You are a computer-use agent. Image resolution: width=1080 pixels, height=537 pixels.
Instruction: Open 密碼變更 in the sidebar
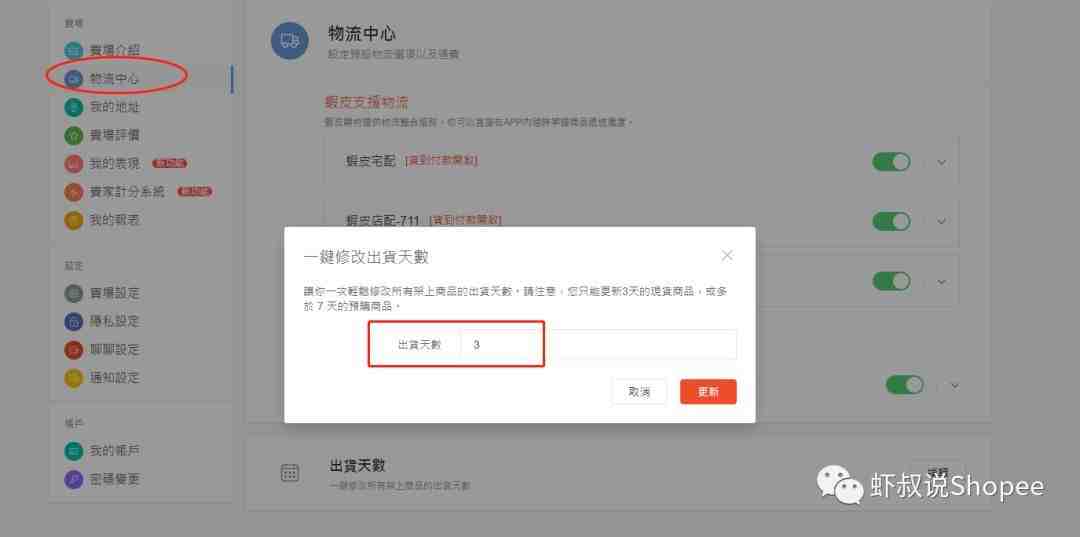point(103,479)
